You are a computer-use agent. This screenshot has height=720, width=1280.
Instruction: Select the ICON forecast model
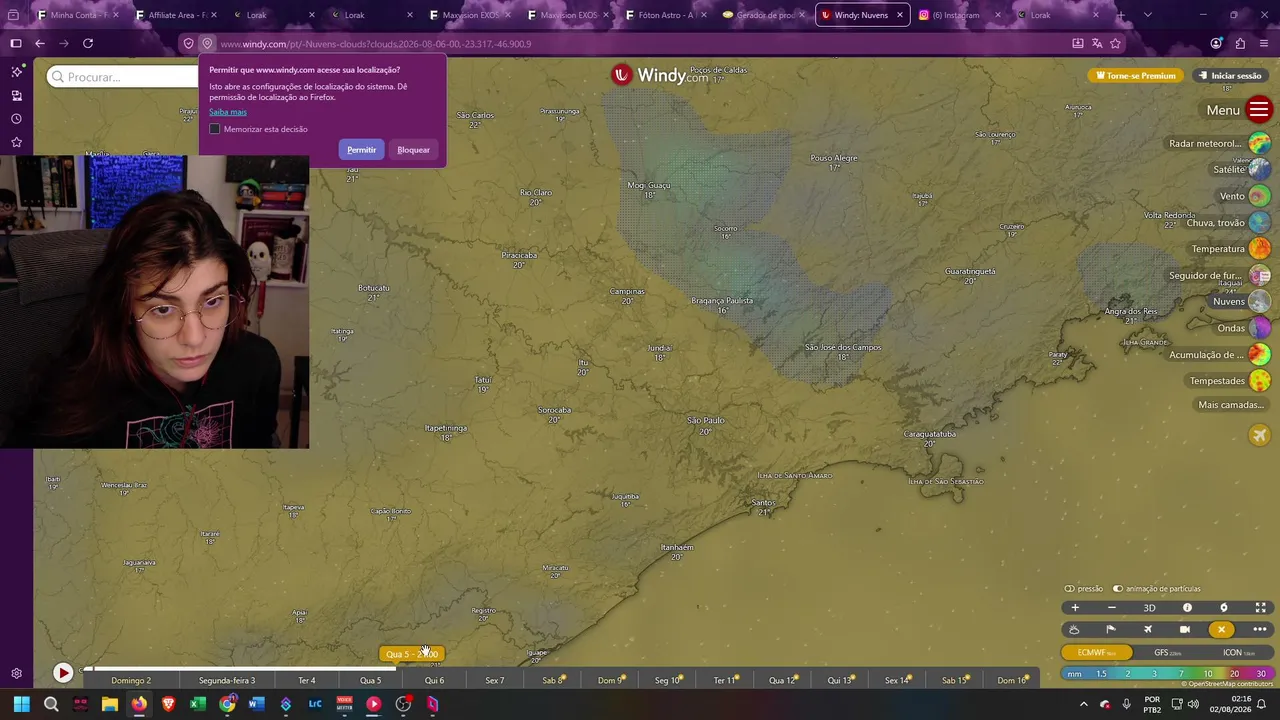pyautogui.click(x=1238, y=652)
